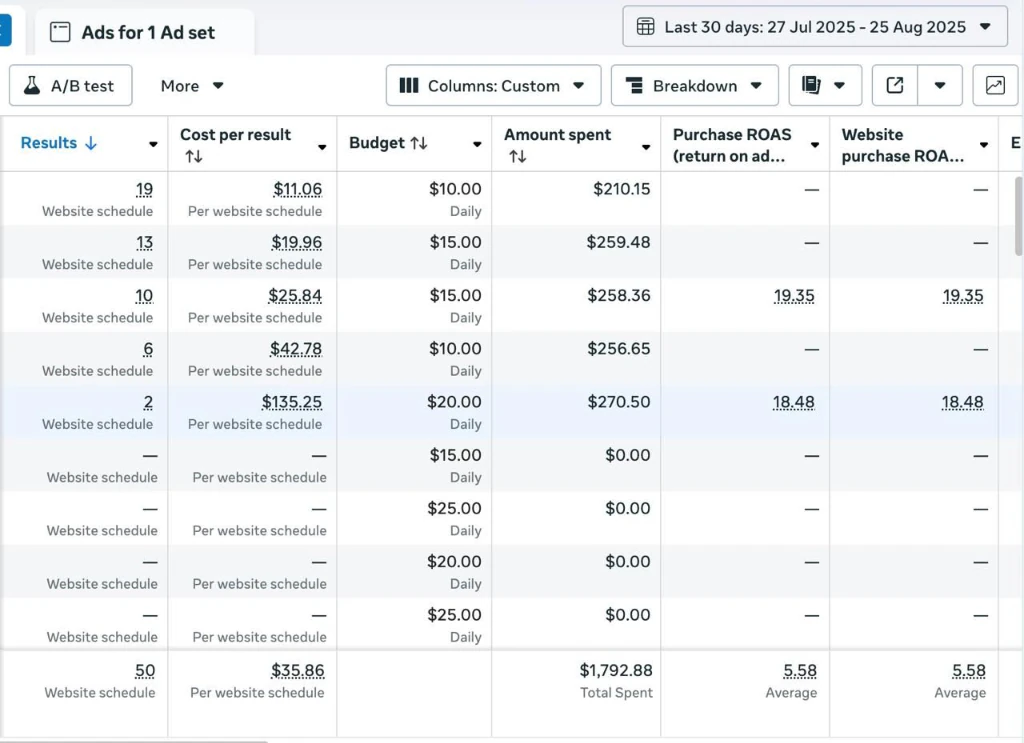Expand the export options arrow
Screen dimensions: 1024x743
pyautogui.click(x=940, y=86)
